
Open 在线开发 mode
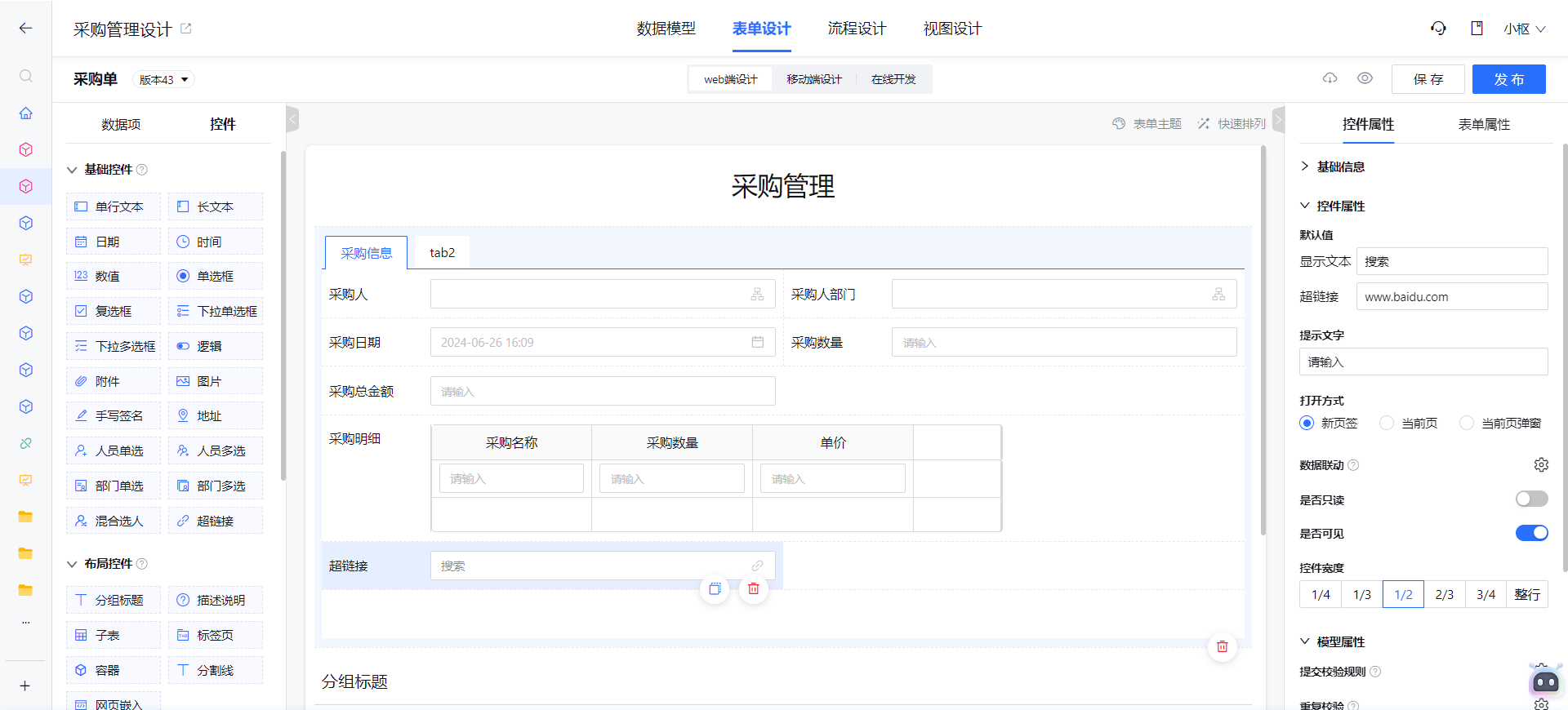pos(893,79)
